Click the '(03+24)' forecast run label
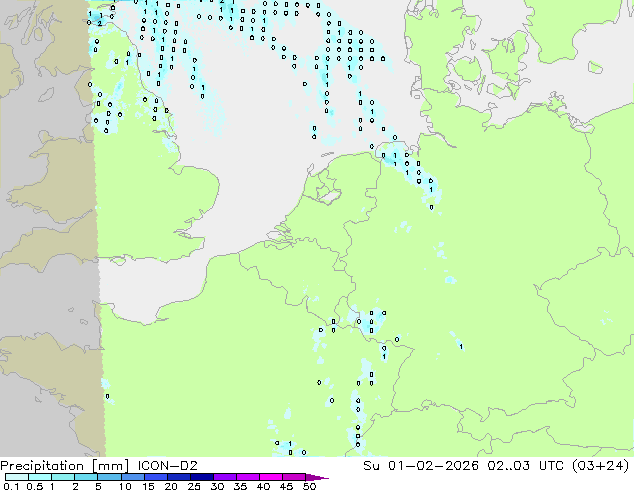The image size is (634, 490). tap(601, 465)
